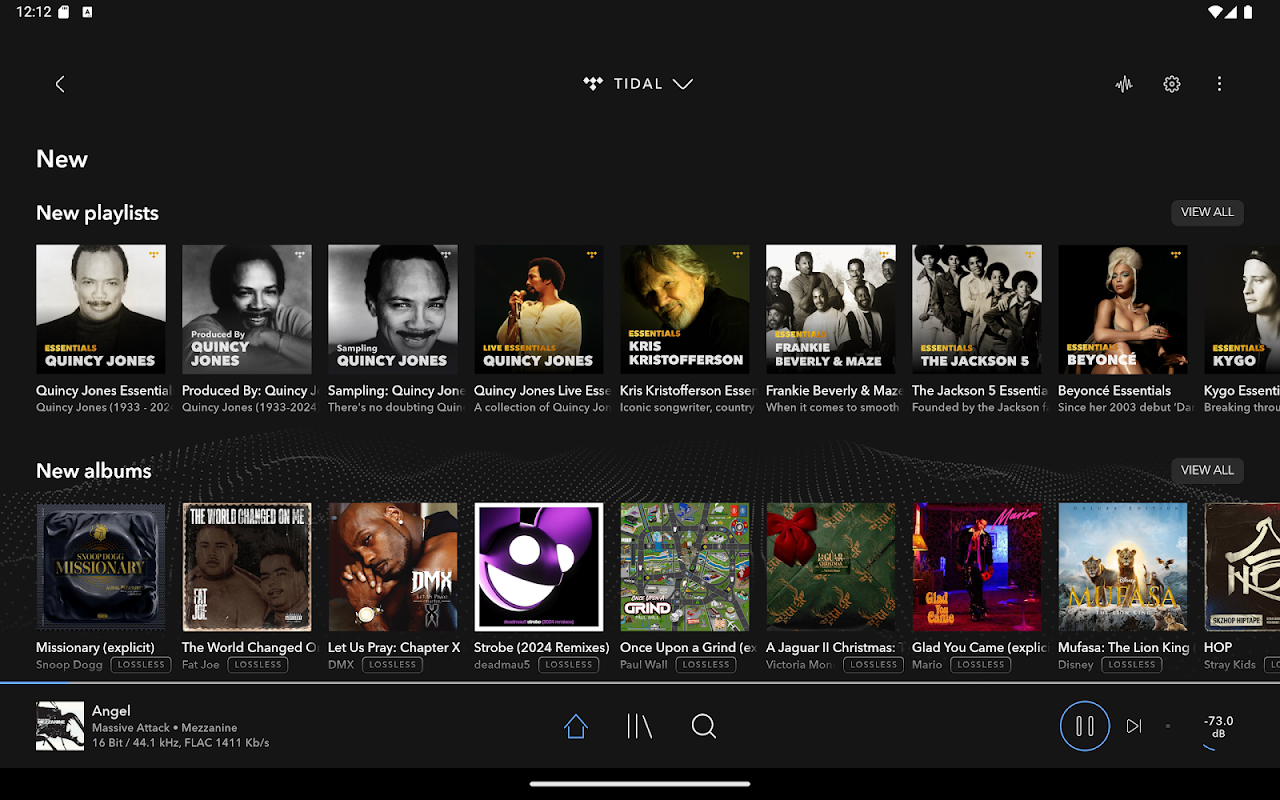
Task: Adjust the -73.0 dB volume dial
Action: click(1218, 727)
